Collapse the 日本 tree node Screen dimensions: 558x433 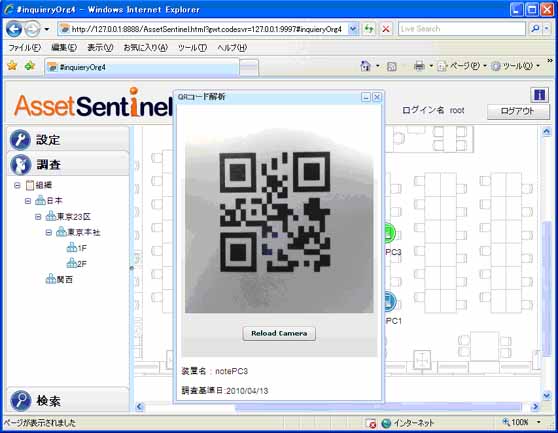click(x=28, y=201)
